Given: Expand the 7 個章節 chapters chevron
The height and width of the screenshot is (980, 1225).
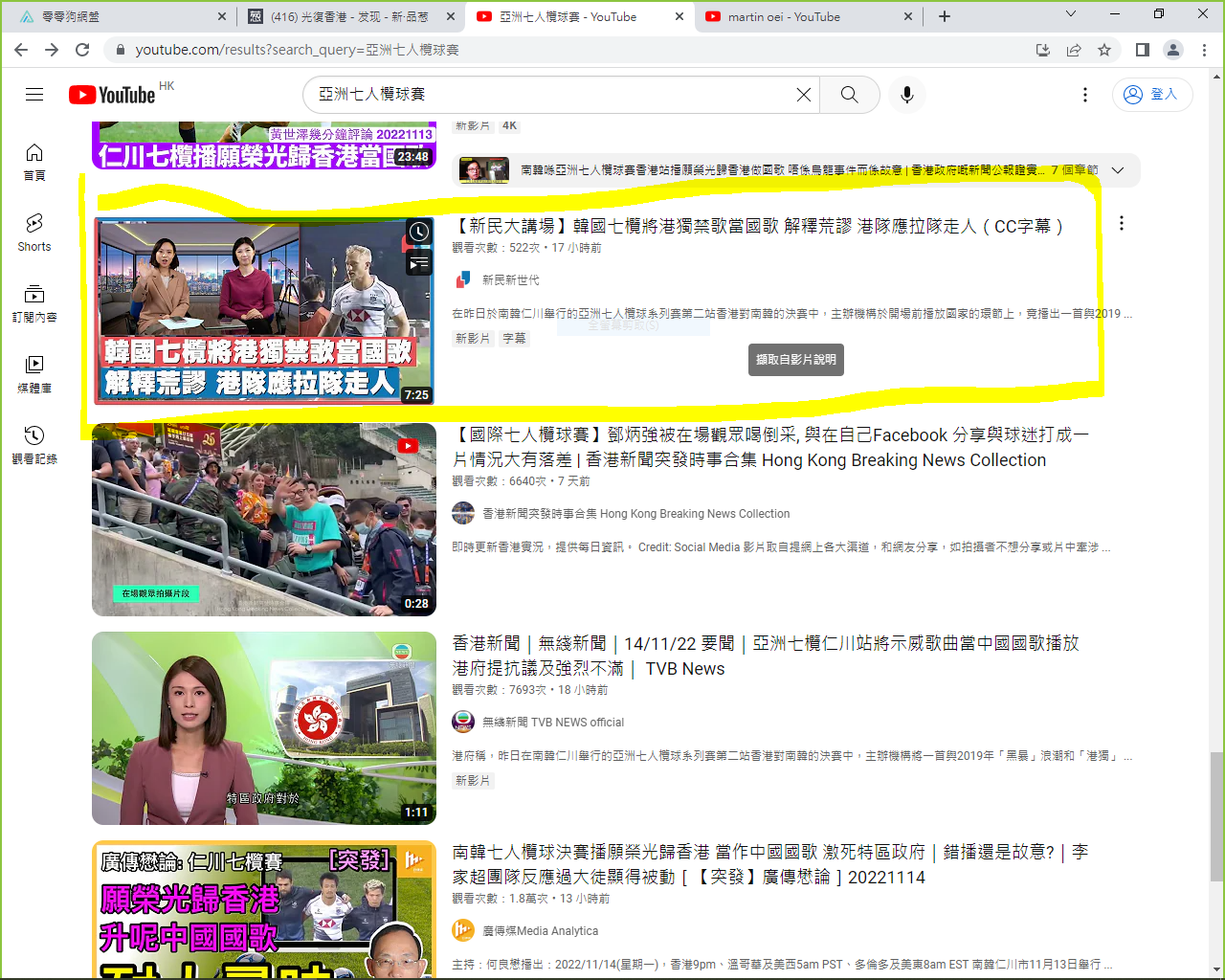Looking at the screenshot, I should [1119, 170].
